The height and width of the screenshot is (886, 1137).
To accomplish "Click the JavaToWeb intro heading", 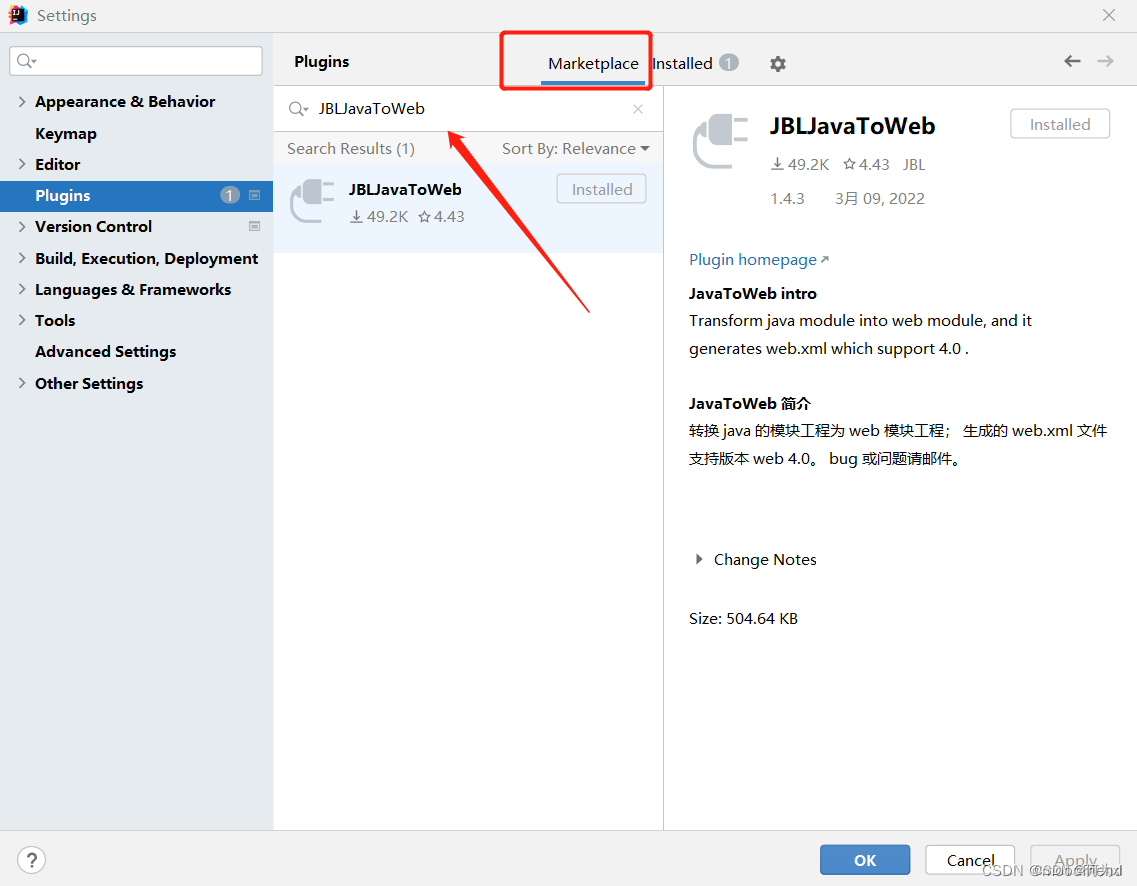I will pos(753,294).
